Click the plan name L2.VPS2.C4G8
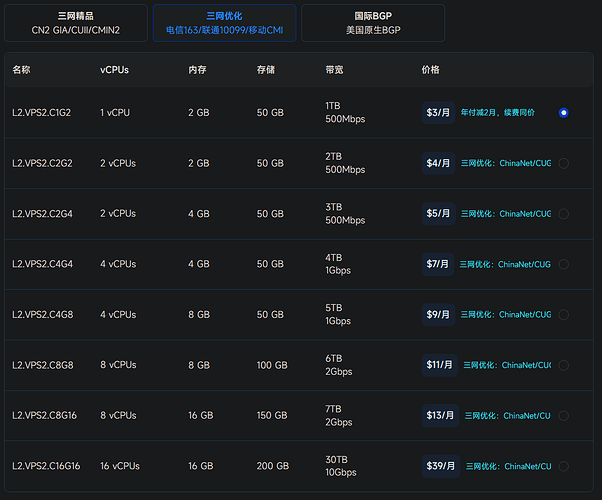The height and width of the screenshot is (500, 602). (x=43, y=315)
